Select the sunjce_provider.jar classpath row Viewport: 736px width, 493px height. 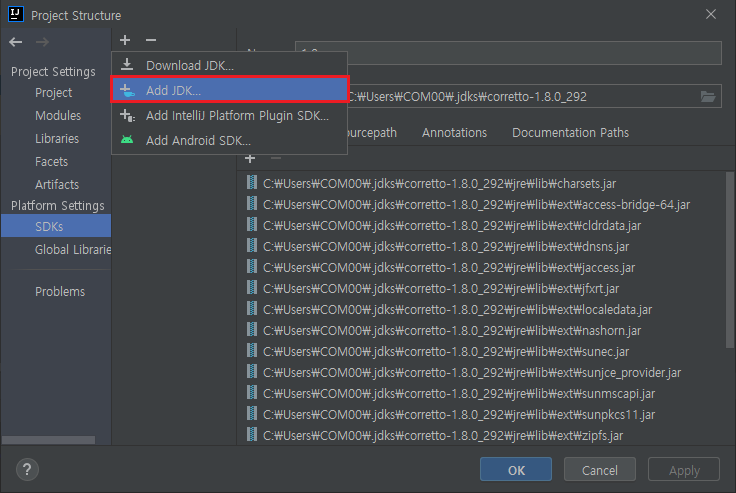pyautogui.click(x=480, y=372)
